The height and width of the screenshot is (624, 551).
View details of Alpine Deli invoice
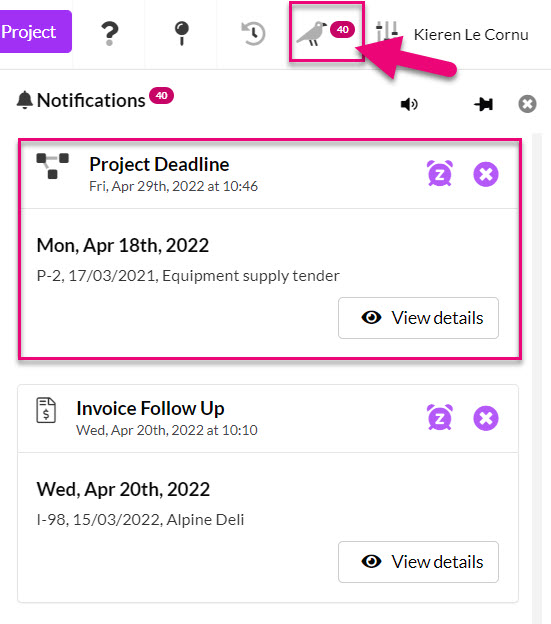418,562
